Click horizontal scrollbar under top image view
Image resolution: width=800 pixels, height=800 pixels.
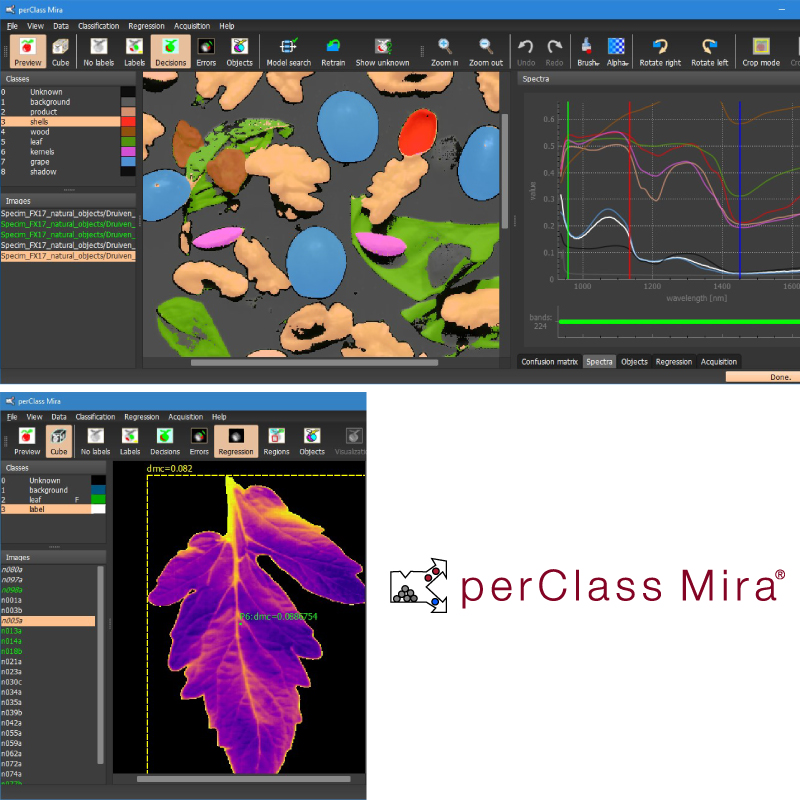pyautogui.click(x=314, y=363)
